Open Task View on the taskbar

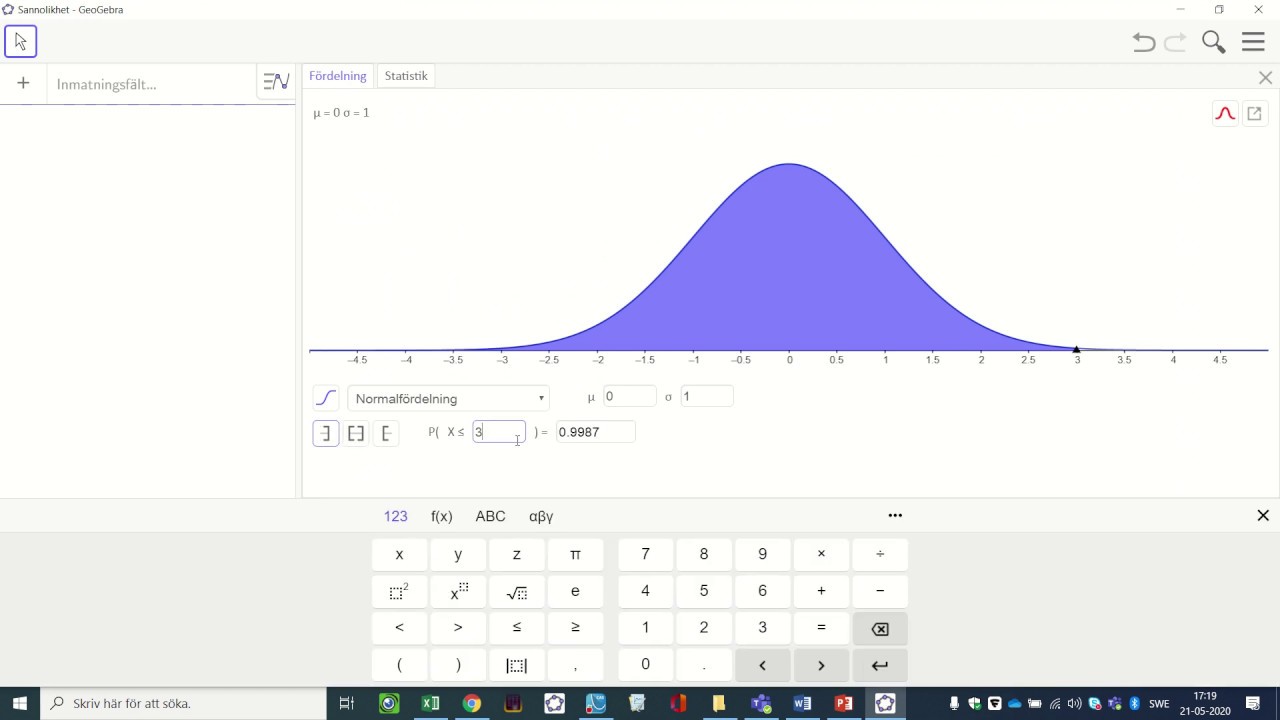tap(347, 703)
